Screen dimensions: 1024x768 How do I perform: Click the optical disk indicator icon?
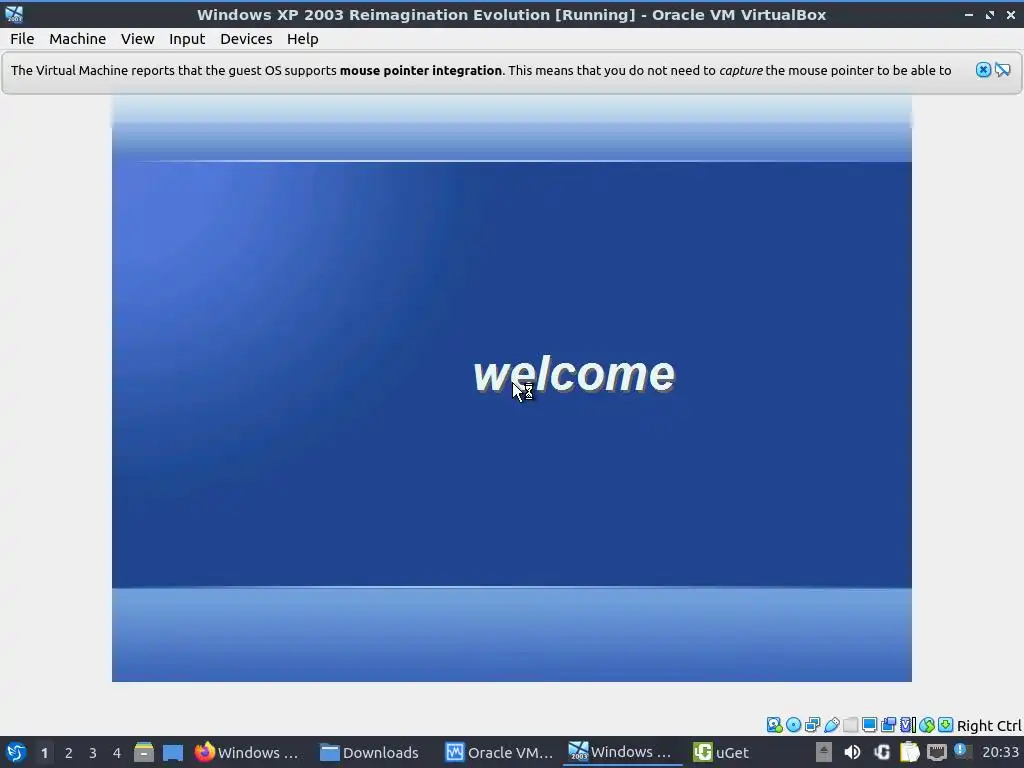pyautogui.click(x=793, y=725)
